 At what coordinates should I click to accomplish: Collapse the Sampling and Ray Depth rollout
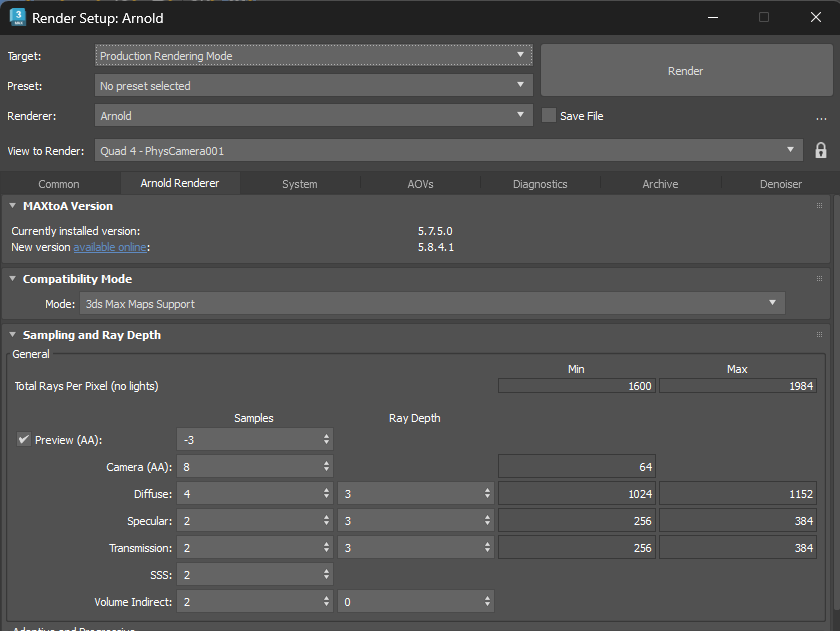pos(13,335)
